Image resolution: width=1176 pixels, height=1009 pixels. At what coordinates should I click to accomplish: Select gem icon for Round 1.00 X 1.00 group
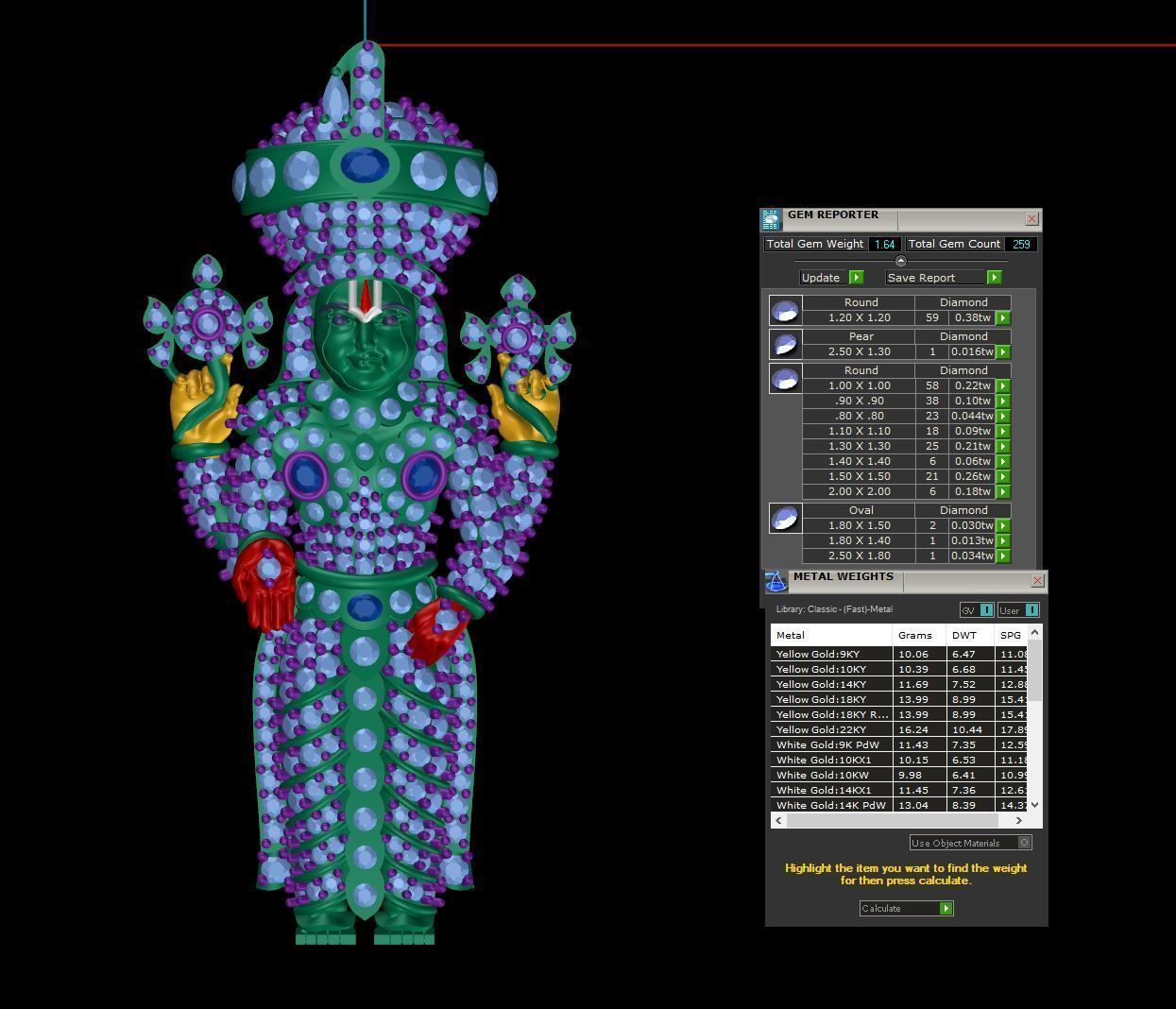coord(785,378)
